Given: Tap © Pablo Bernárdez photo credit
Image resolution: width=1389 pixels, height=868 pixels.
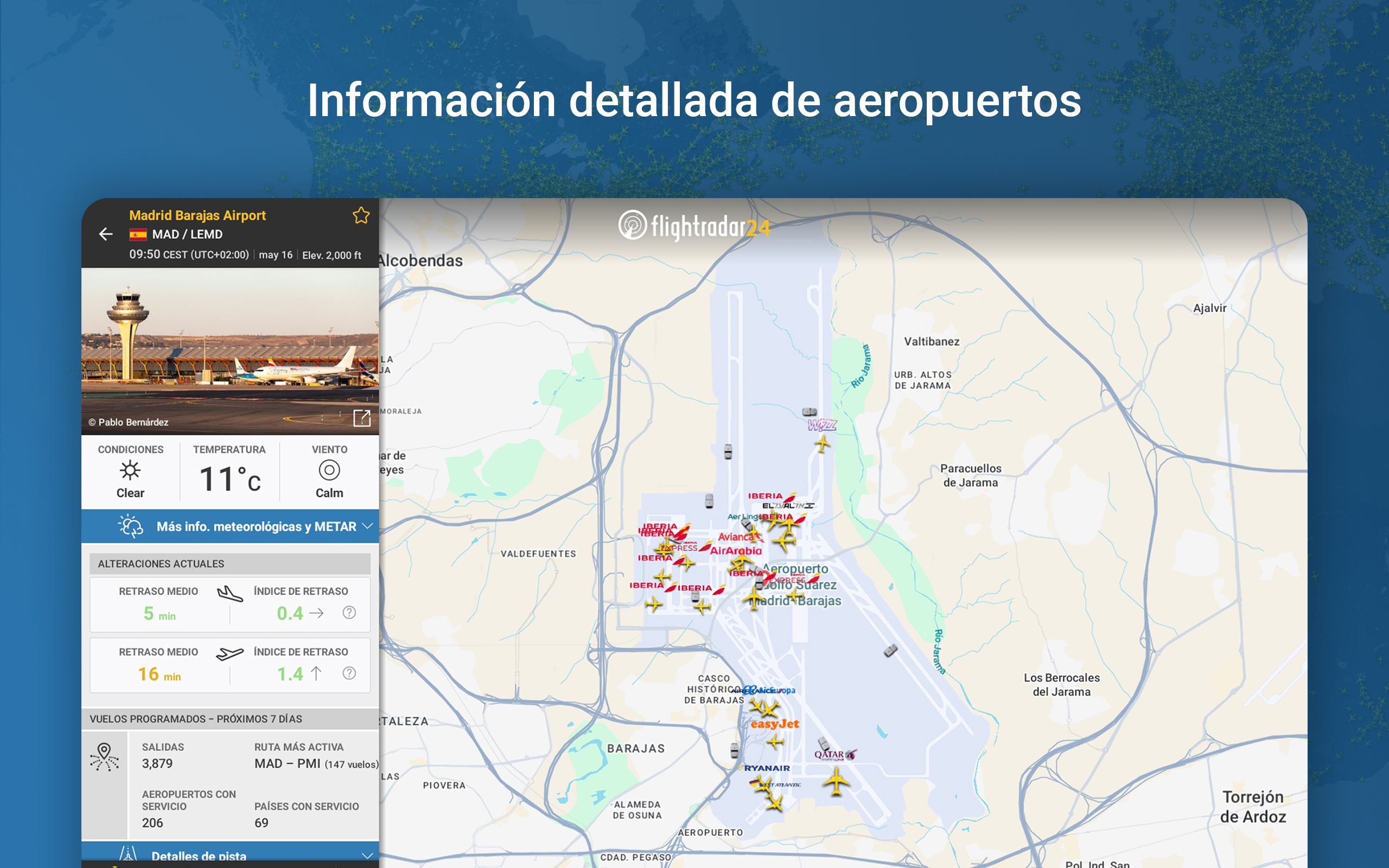Looking at the screenshot, I should (128, 422).
